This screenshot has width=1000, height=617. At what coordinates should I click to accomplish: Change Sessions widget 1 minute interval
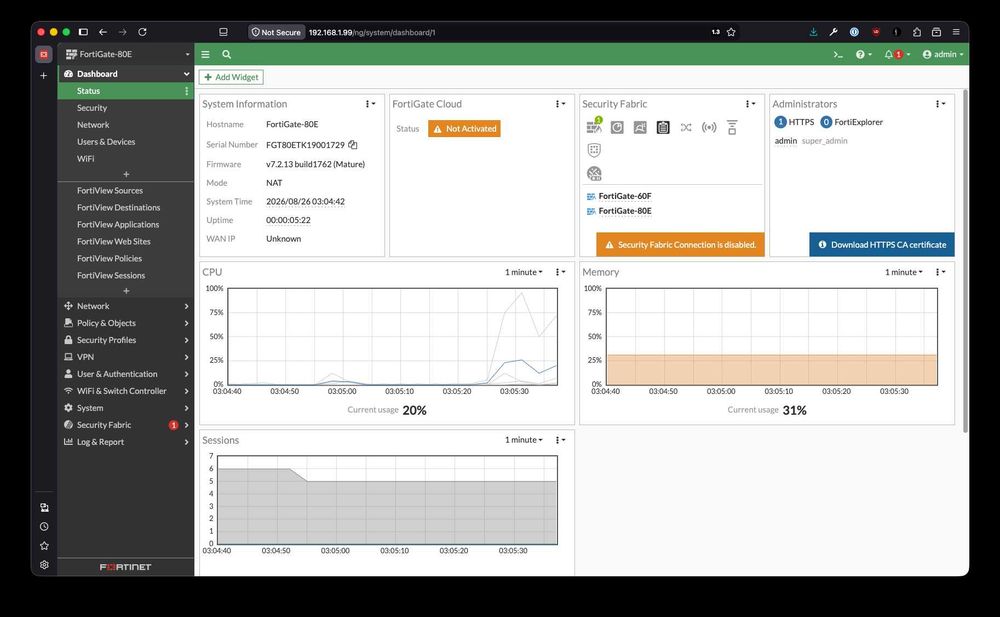click(x=524, y=440)
